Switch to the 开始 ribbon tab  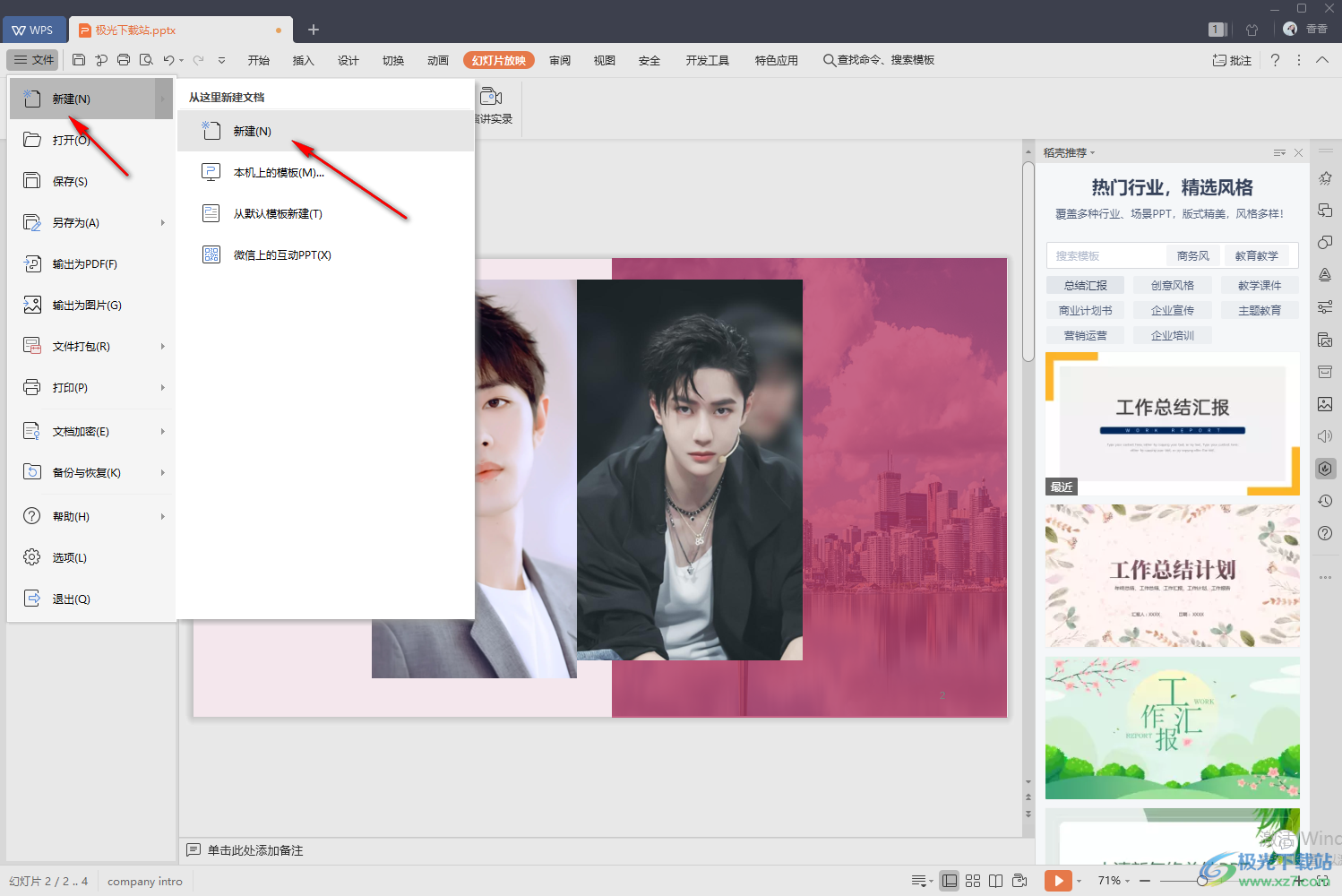tap(259, 60)
